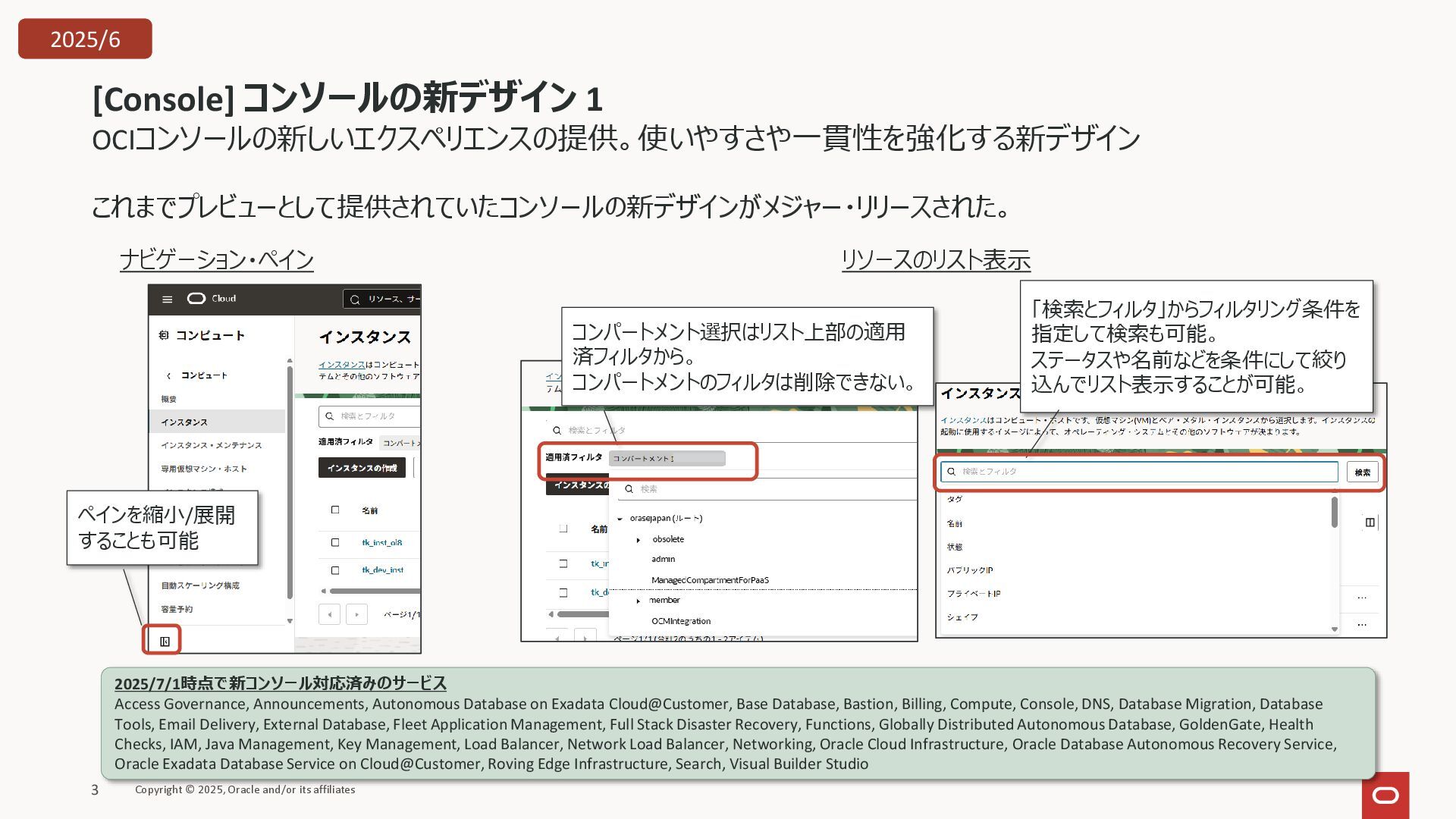The image size is (1456, 819).
Task: Choose the admin compartment
Action: click(x=663, y=559)
